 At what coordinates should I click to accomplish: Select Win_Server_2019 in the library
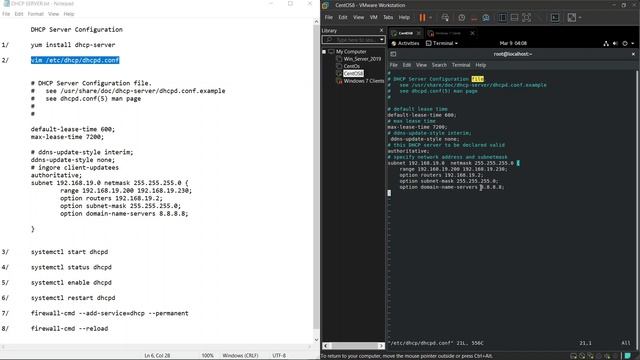[362, 59]
